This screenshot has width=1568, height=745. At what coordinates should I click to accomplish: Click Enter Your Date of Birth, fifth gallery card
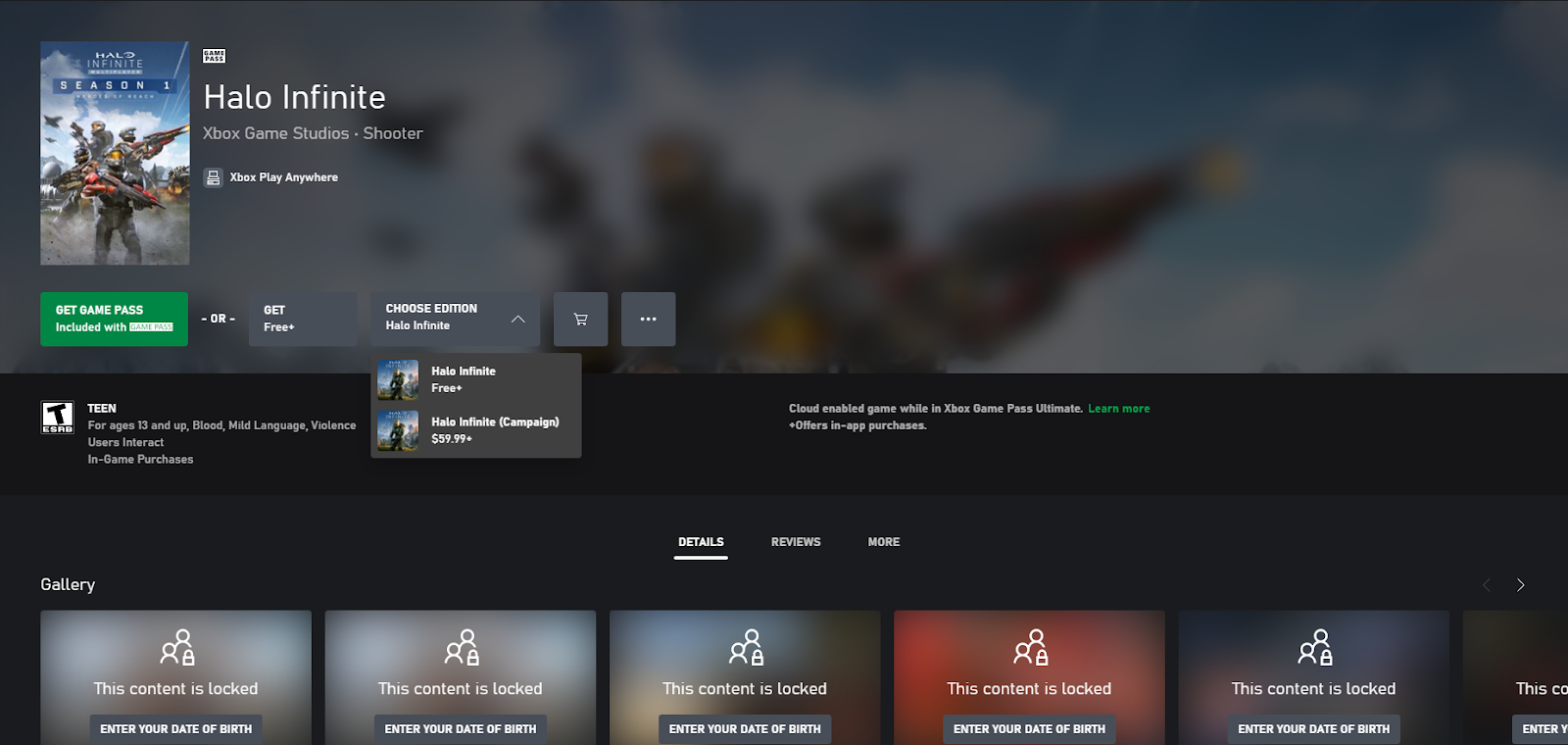pos(1313,729)
